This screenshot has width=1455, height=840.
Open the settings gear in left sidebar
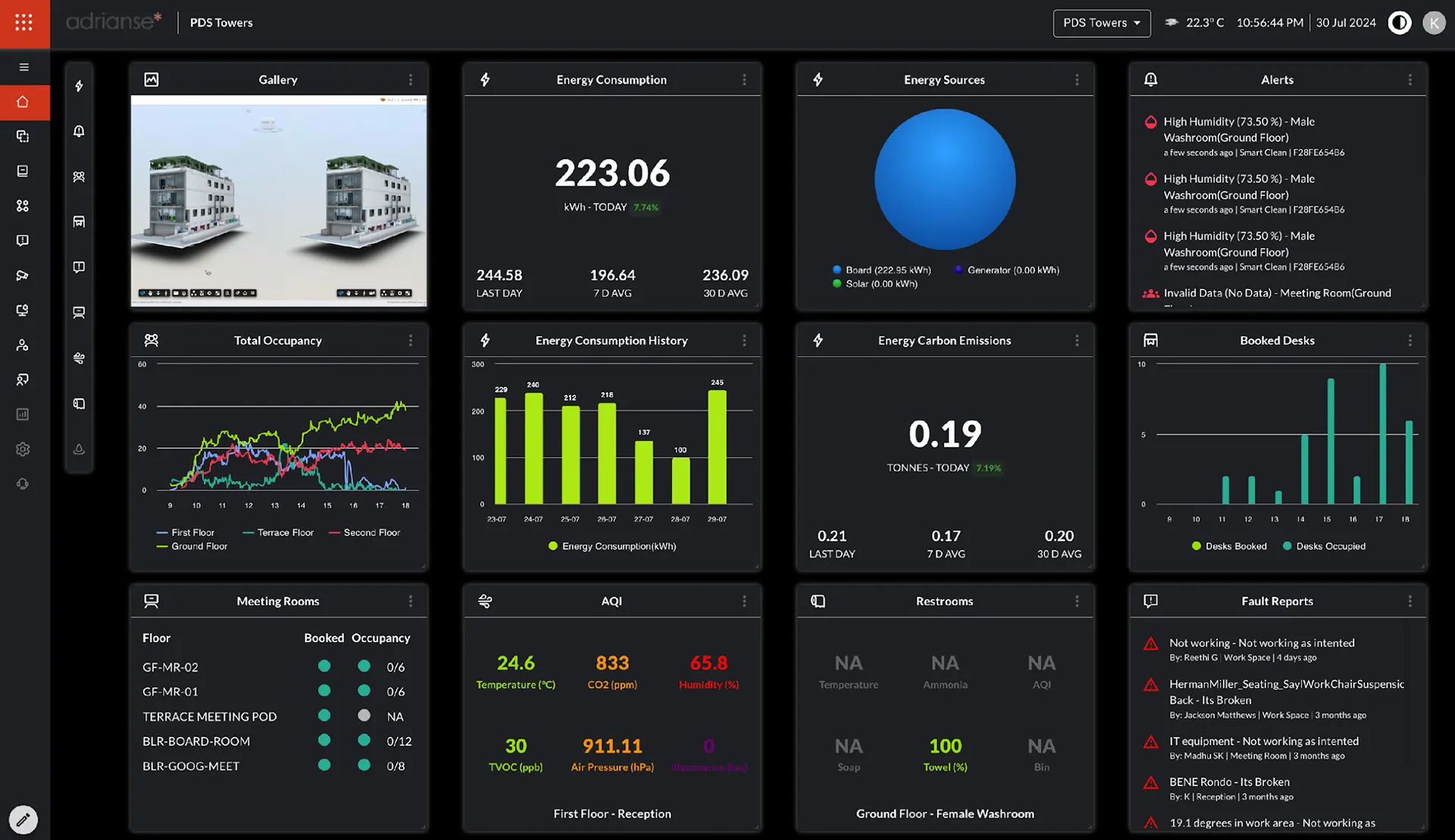click(x=23, y=449)
